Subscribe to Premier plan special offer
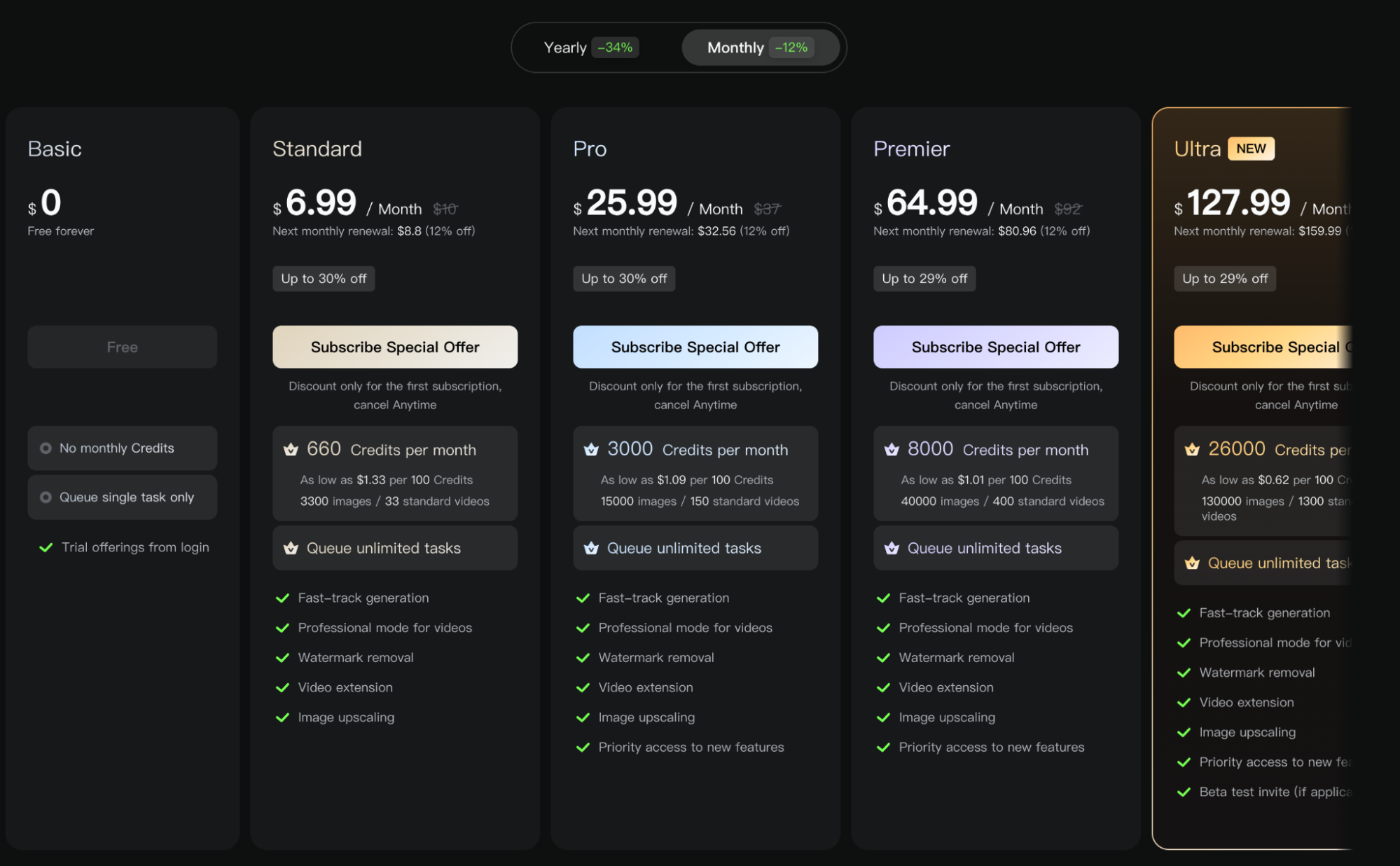This screenshot has height=866, width=1400. click(996, 347)
